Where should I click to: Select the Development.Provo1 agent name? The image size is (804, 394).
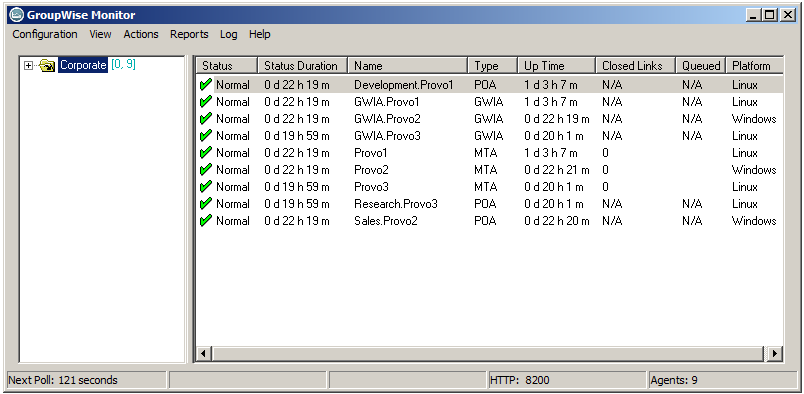coord(404,85)
